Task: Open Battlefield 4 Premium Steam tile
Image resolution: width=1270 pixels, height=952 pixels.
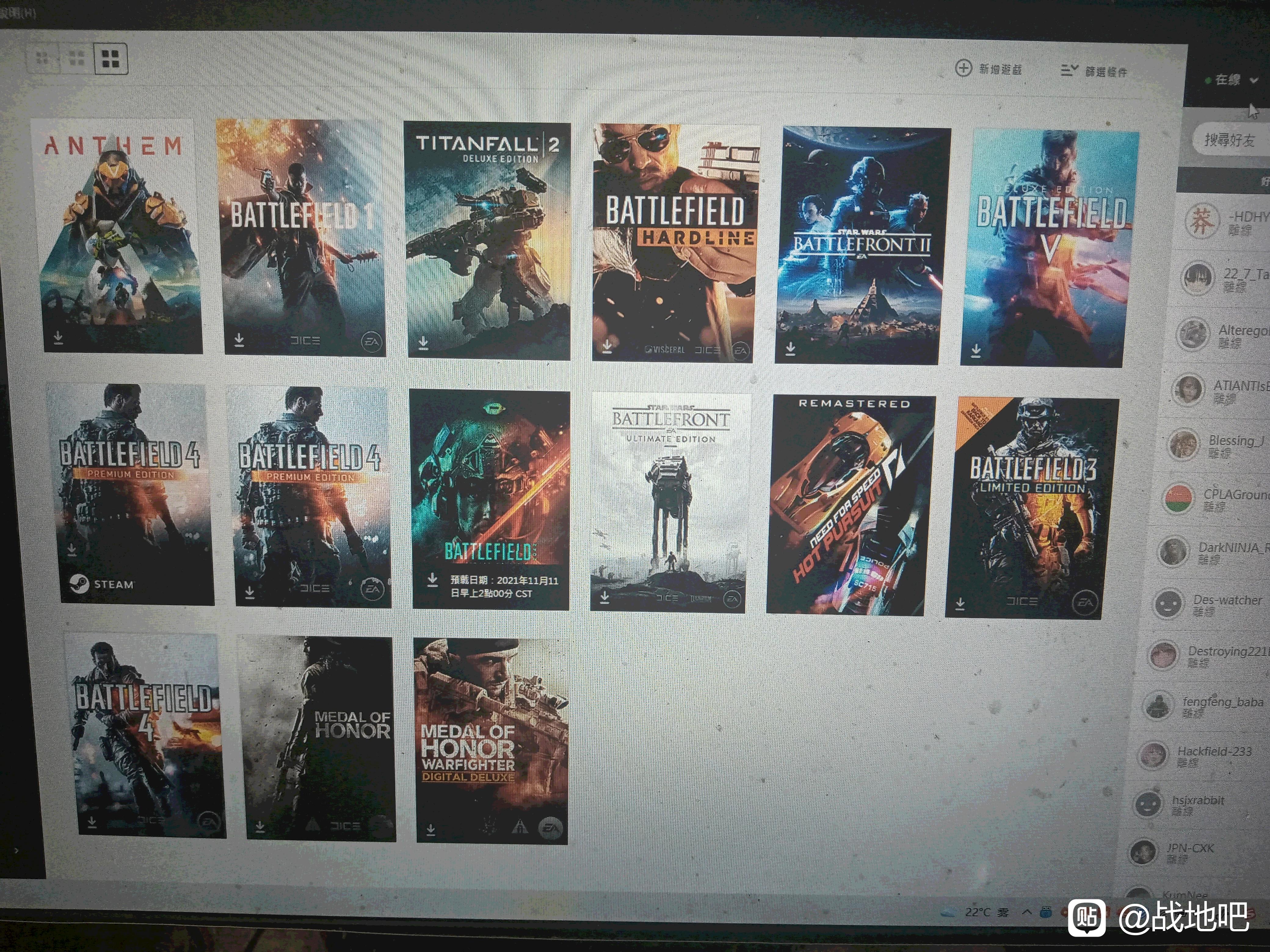Action: 131,494
